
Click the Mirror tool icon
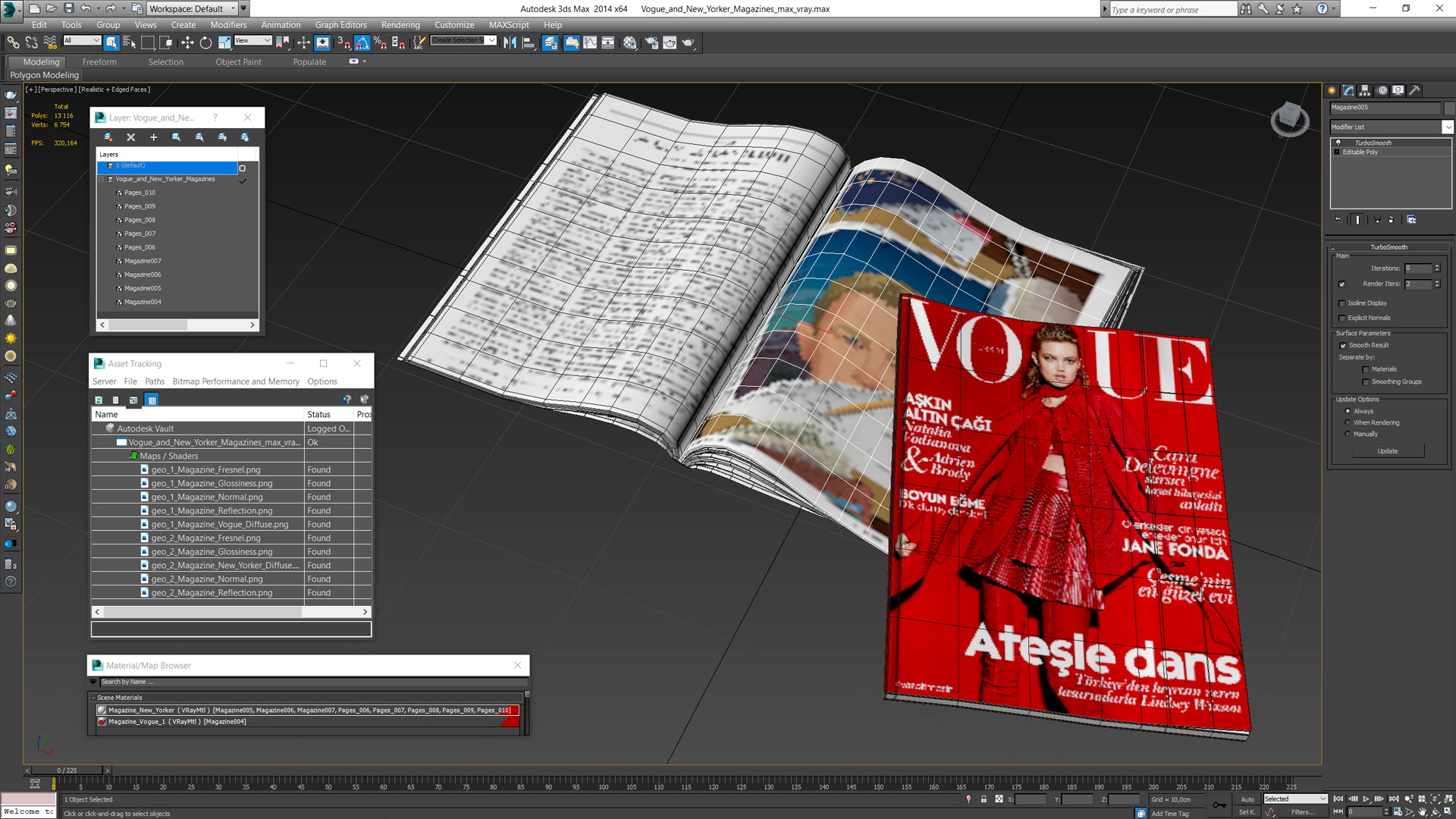point(510,42)
